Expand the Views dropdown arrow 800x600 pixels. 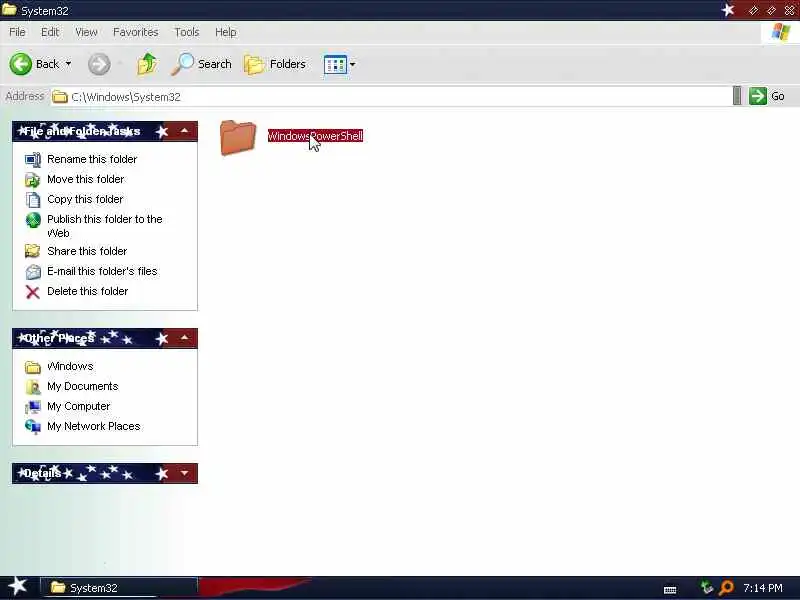353,64
